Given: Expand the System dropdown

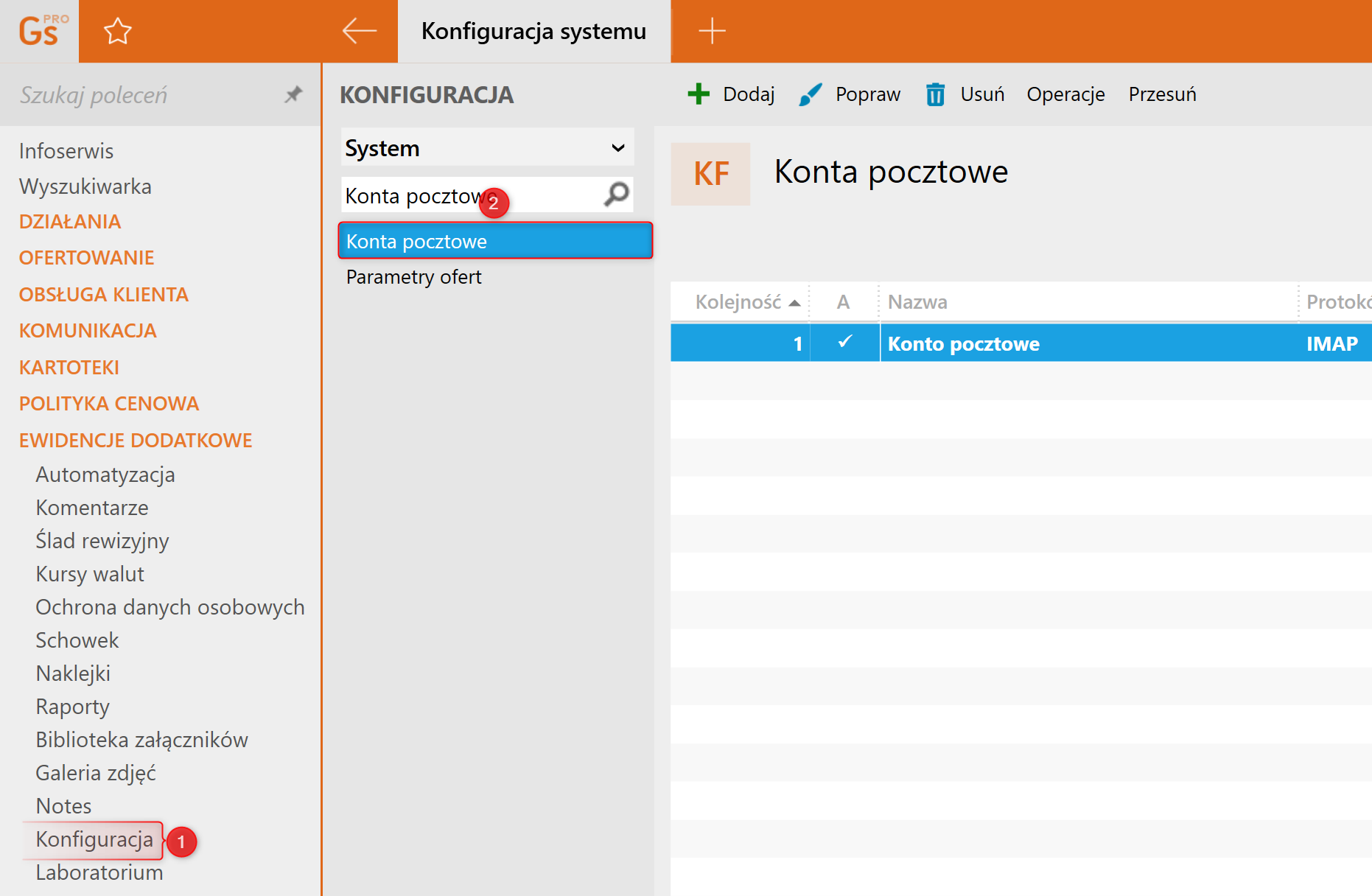Looking at the screenshot, I should (487, 148).
